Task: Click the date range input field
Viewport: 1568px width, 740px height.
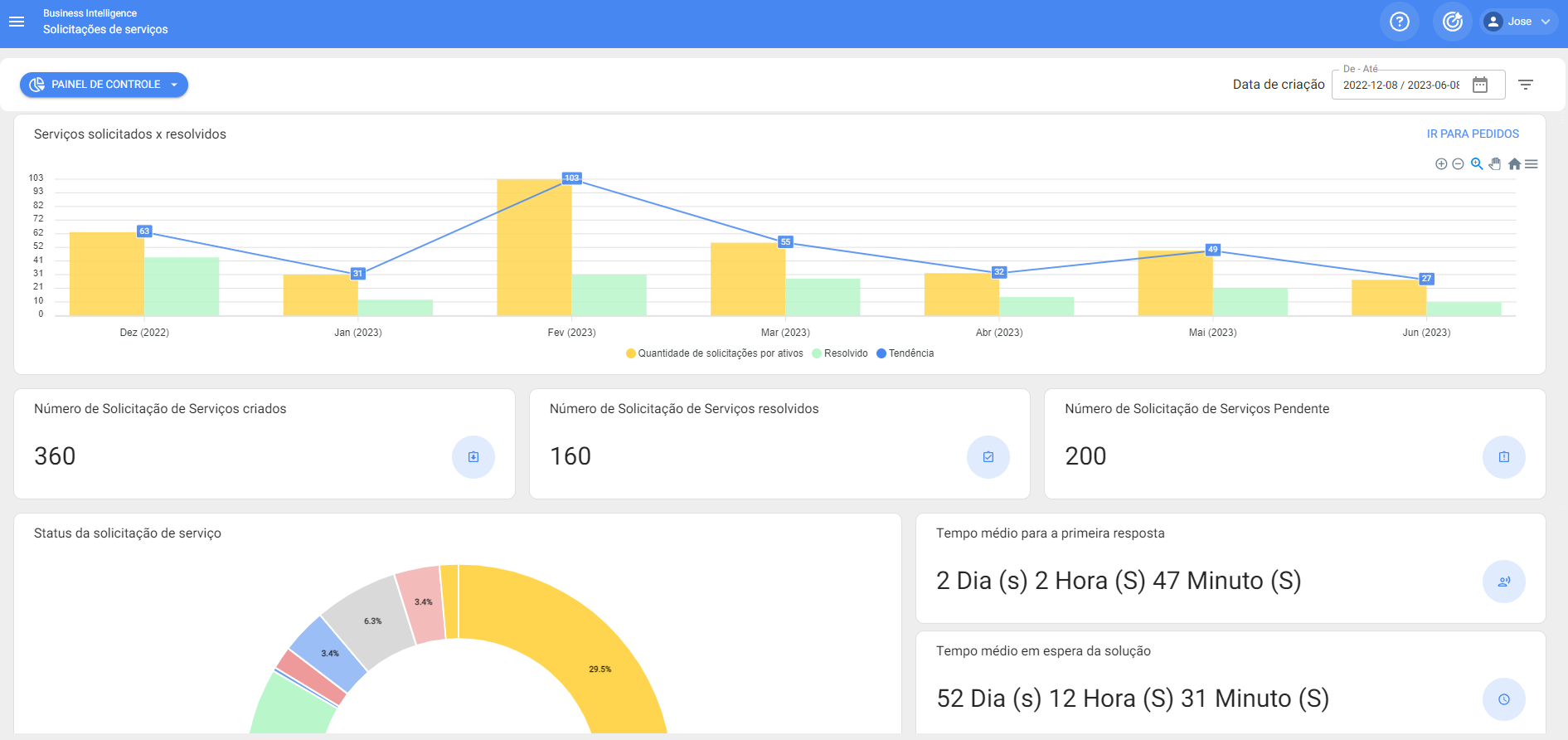Action: [1418, 85]
